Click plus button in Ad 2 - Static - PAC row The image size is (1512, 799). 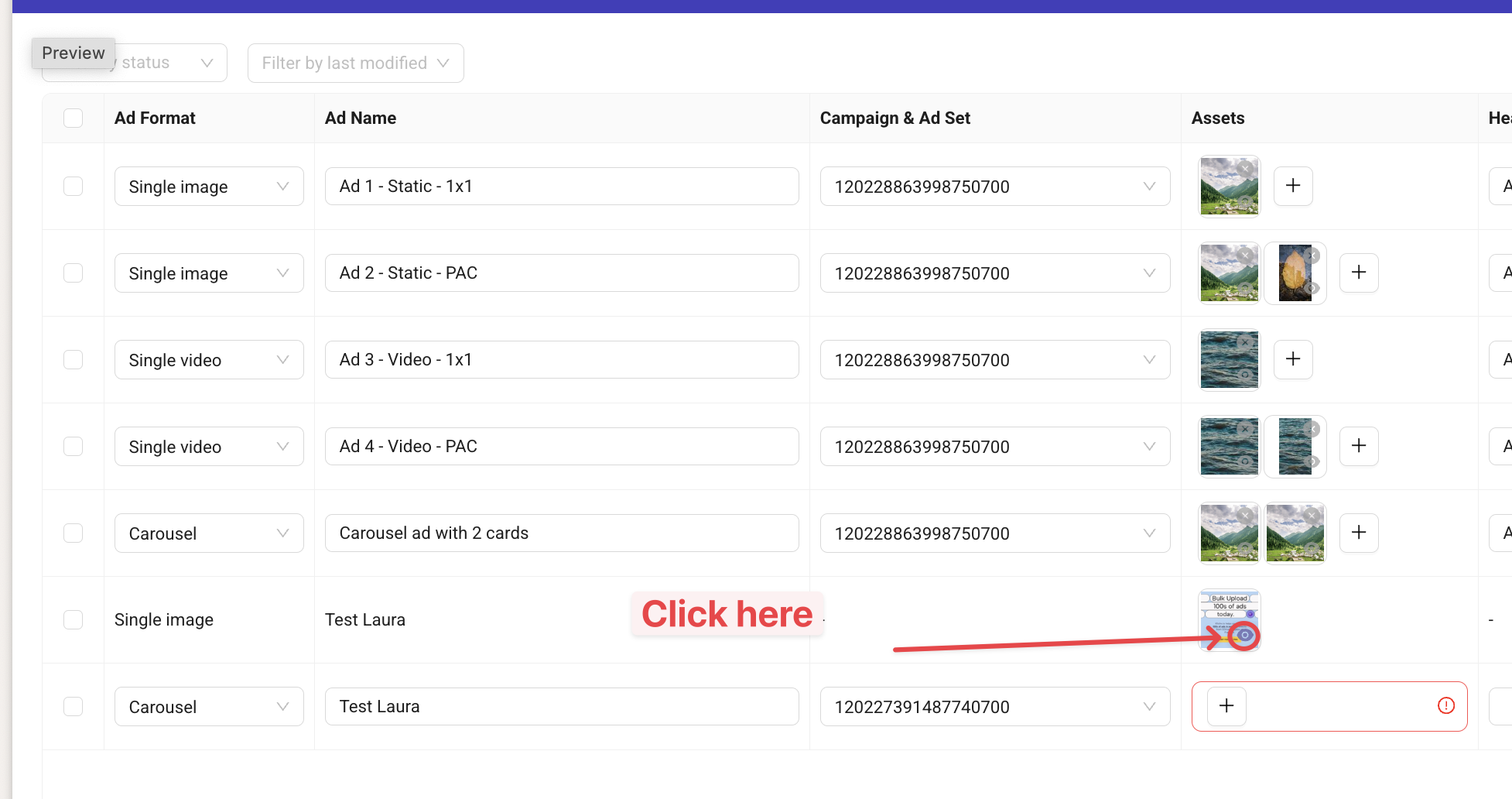[1359, 273]
